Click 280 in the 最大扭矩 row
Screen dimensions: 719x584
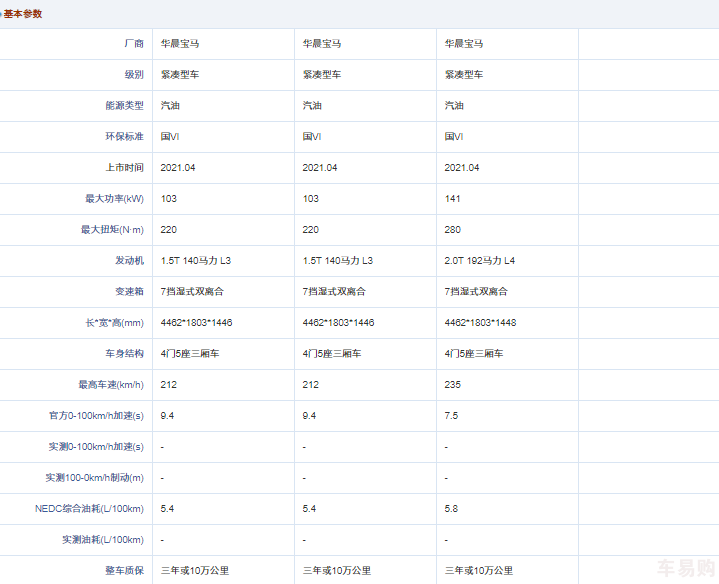[452, 229]
